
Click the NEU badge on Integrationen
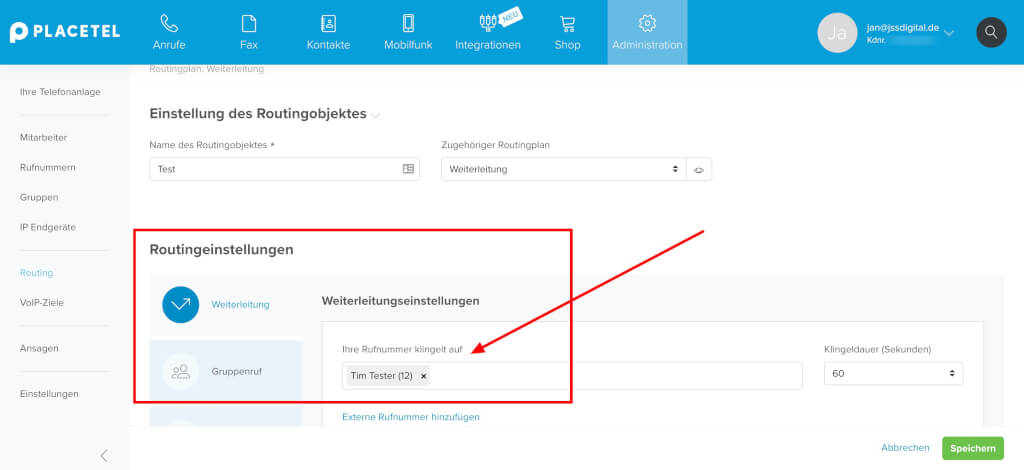(513, 16)
